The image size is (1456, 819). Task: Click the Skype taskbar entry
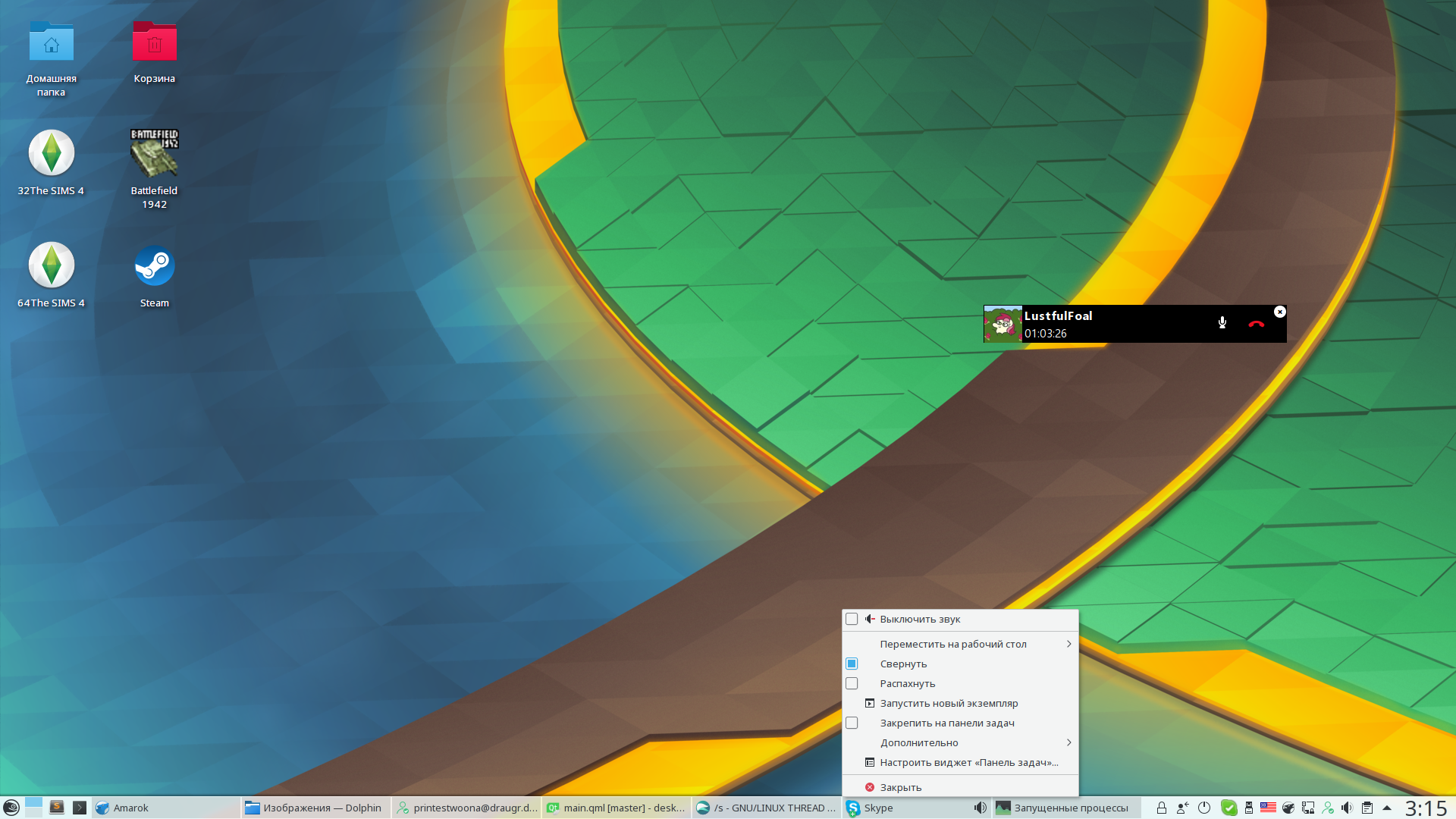(x=917, y=808)
